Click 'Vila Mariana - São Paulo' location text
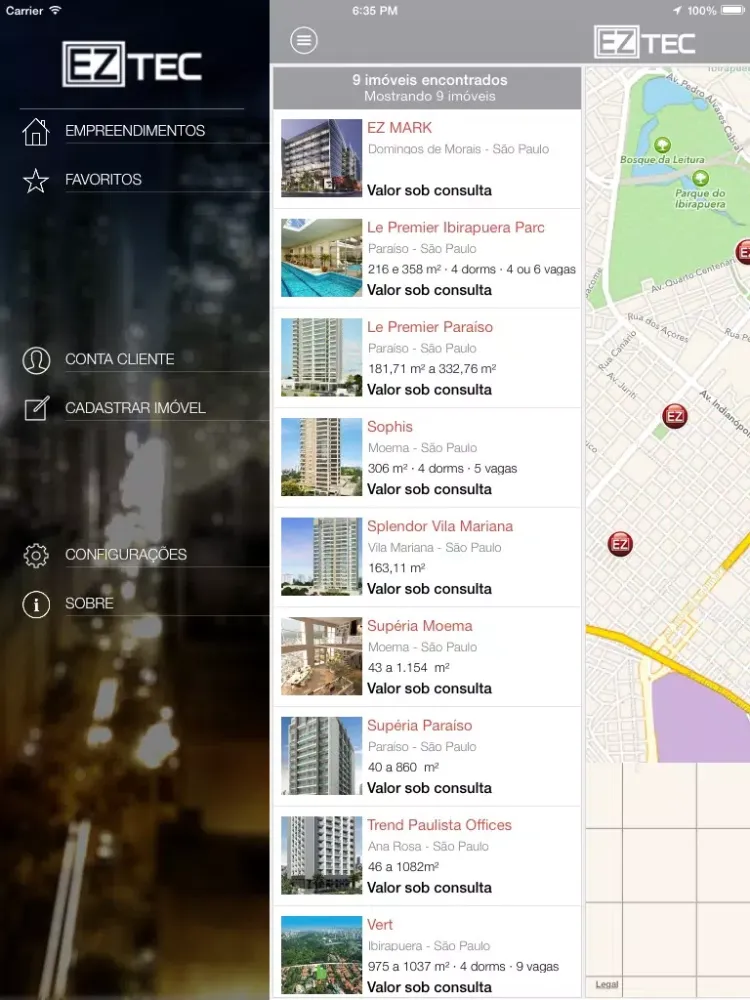Screen dimensions: 750x1000 (x=434, y=547)
